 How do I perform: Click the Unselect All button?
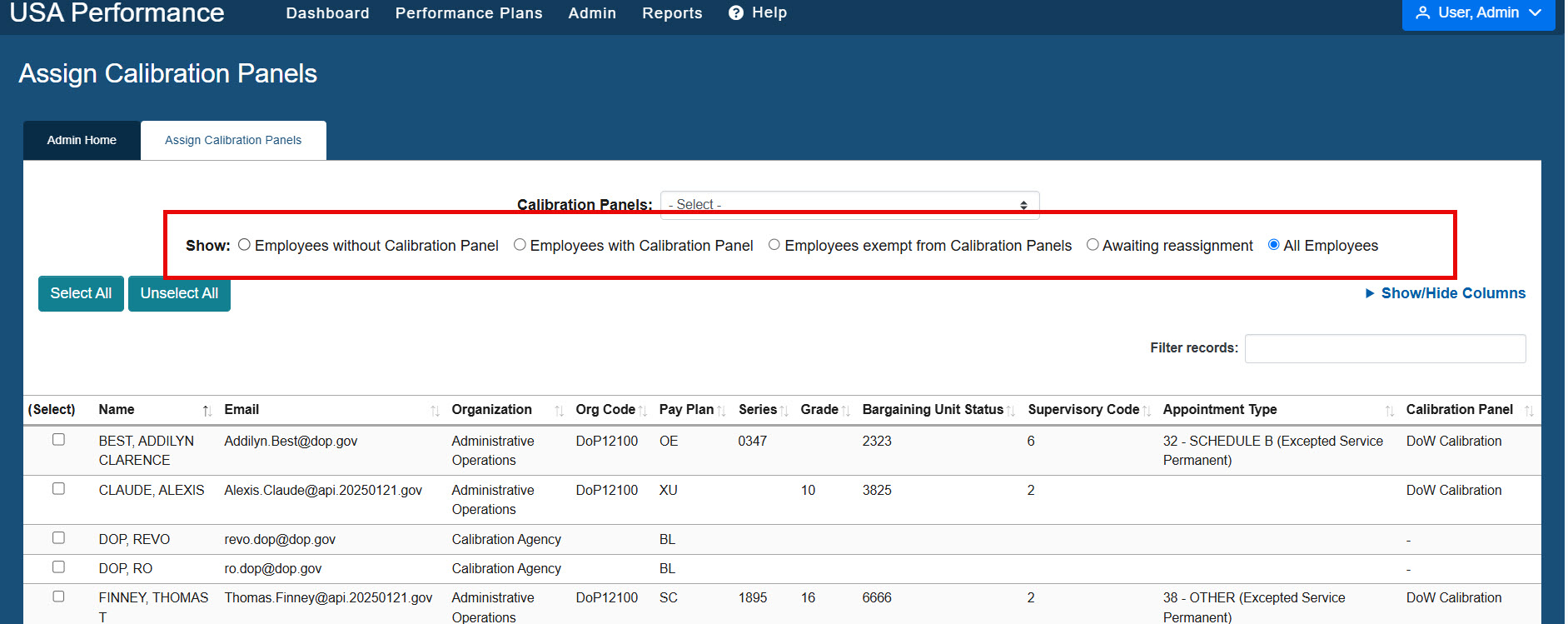point(179,293)
